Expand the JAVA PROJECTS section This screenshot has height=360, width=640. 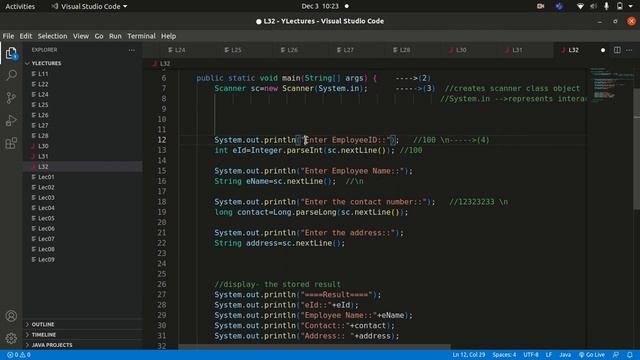click(x=82, y=345)
